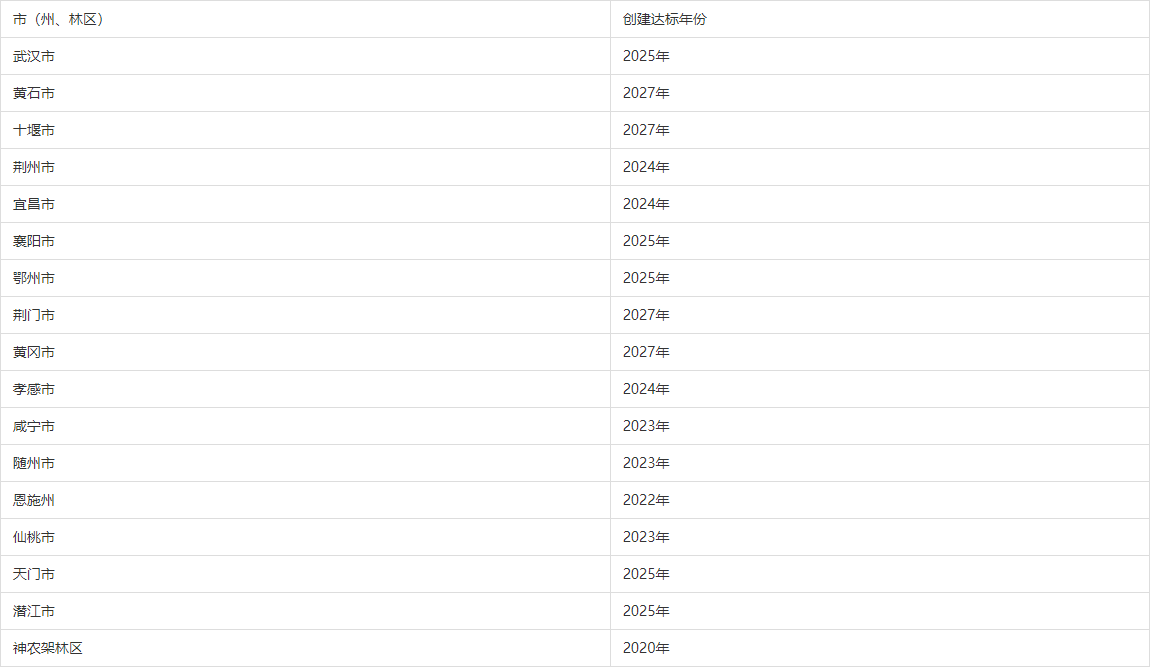Click the 鄂州市 cell
Screen dimensions: 1150x667
[305, 278]
